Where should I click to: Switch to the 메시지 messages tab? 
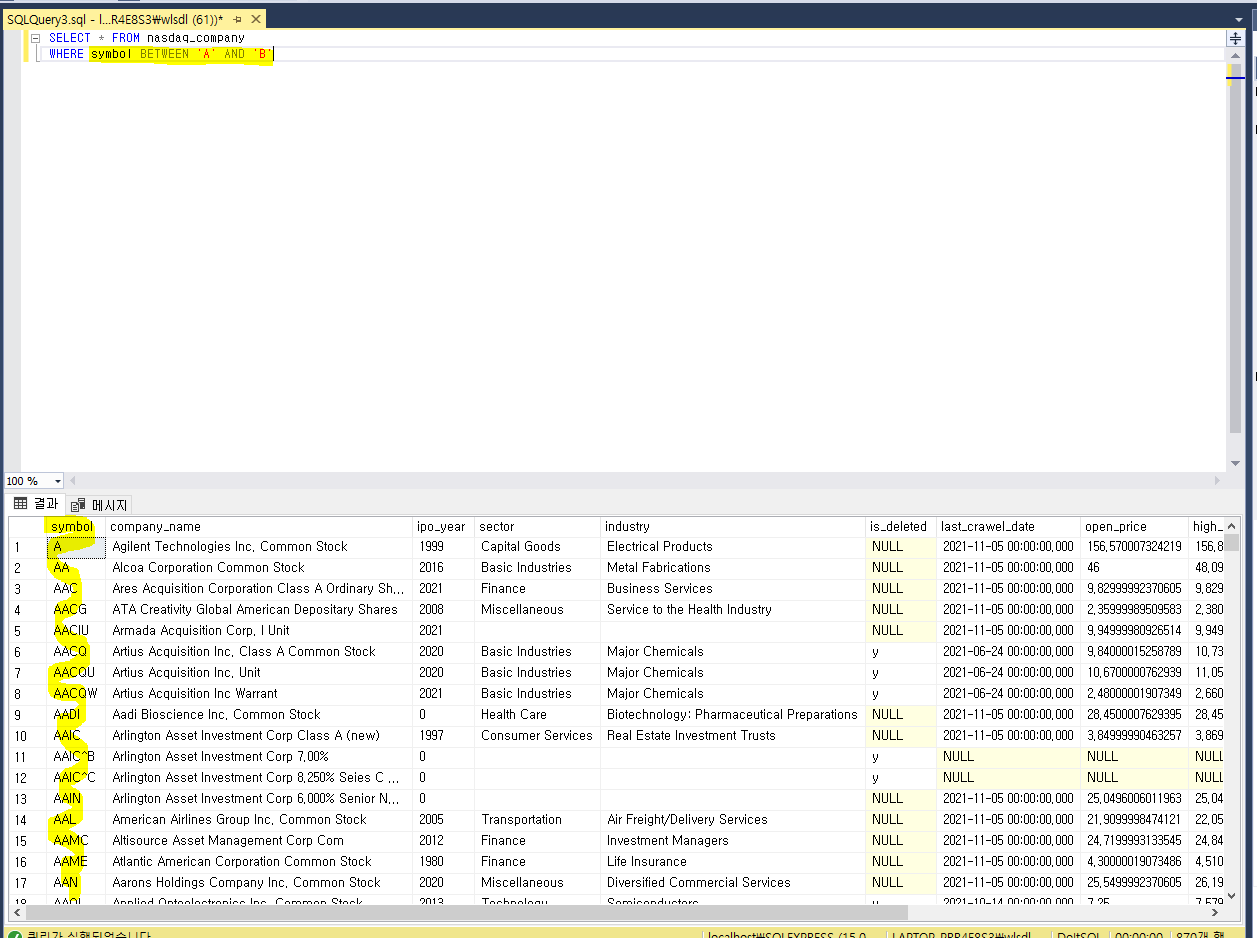click(x=99, y=505)
